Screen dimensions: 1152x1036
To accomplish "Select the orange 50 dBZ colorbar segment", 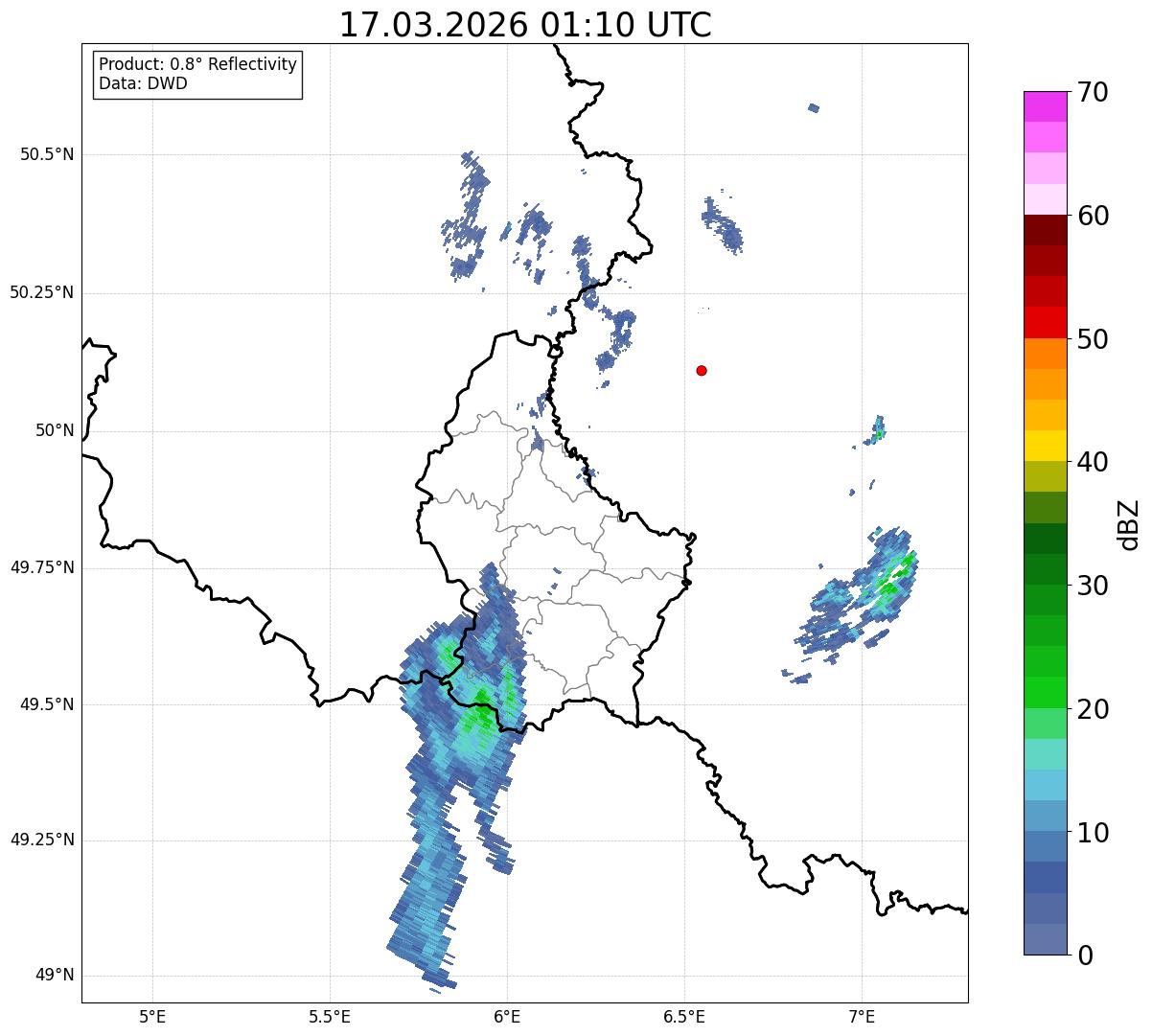I will point(1048,354).
